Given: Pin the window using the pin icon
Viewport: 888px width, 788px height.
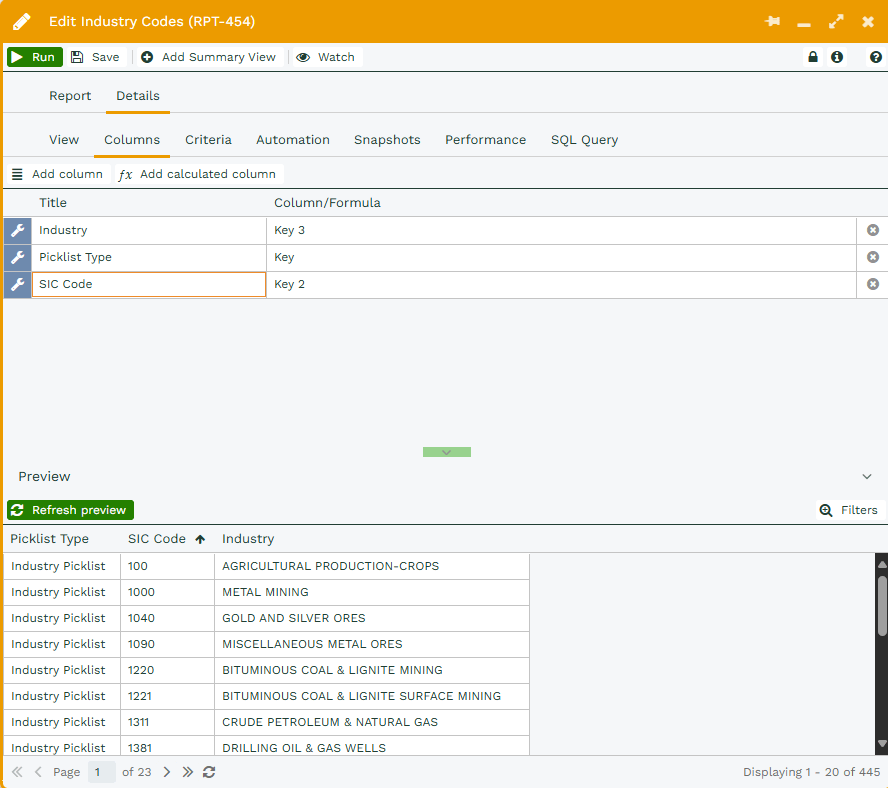Looking at the screenshot, I should (x=772, y=21).
